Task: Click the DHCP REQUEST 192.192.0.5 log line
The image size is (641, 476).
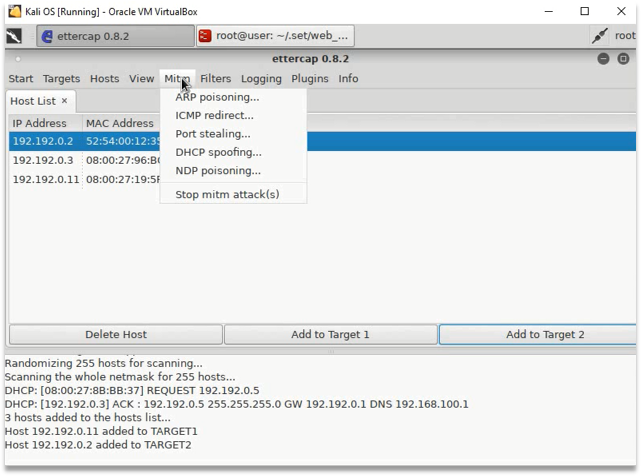Action: coord(132,391)
